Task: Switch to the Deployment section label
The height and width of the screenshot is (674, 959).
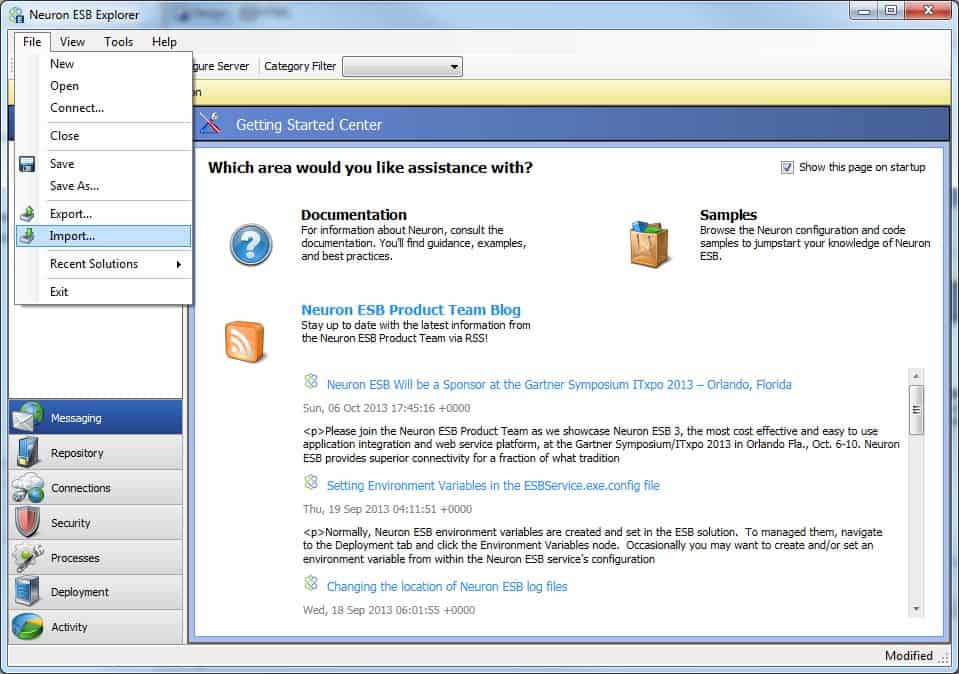Action: [80, 592]
